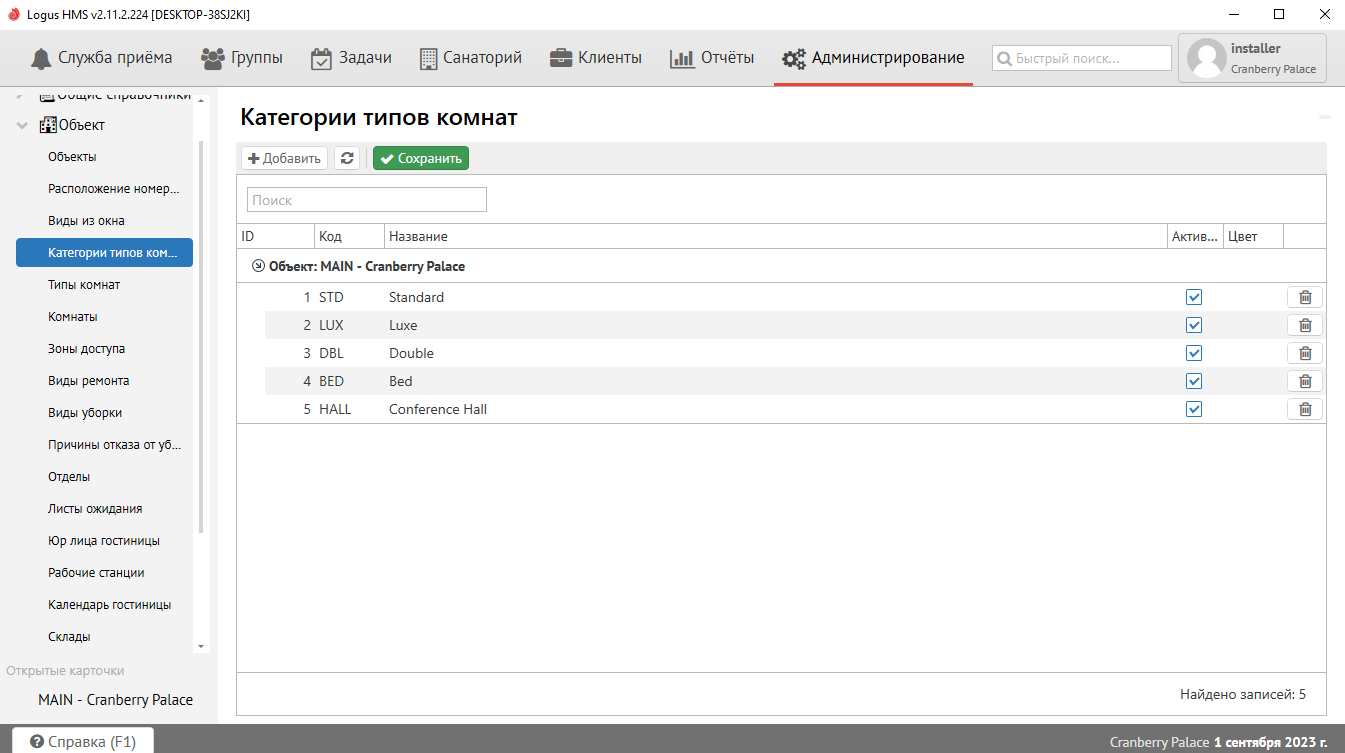
Task: Toggle active checkbox for Double
Action: pos(1193,353)
